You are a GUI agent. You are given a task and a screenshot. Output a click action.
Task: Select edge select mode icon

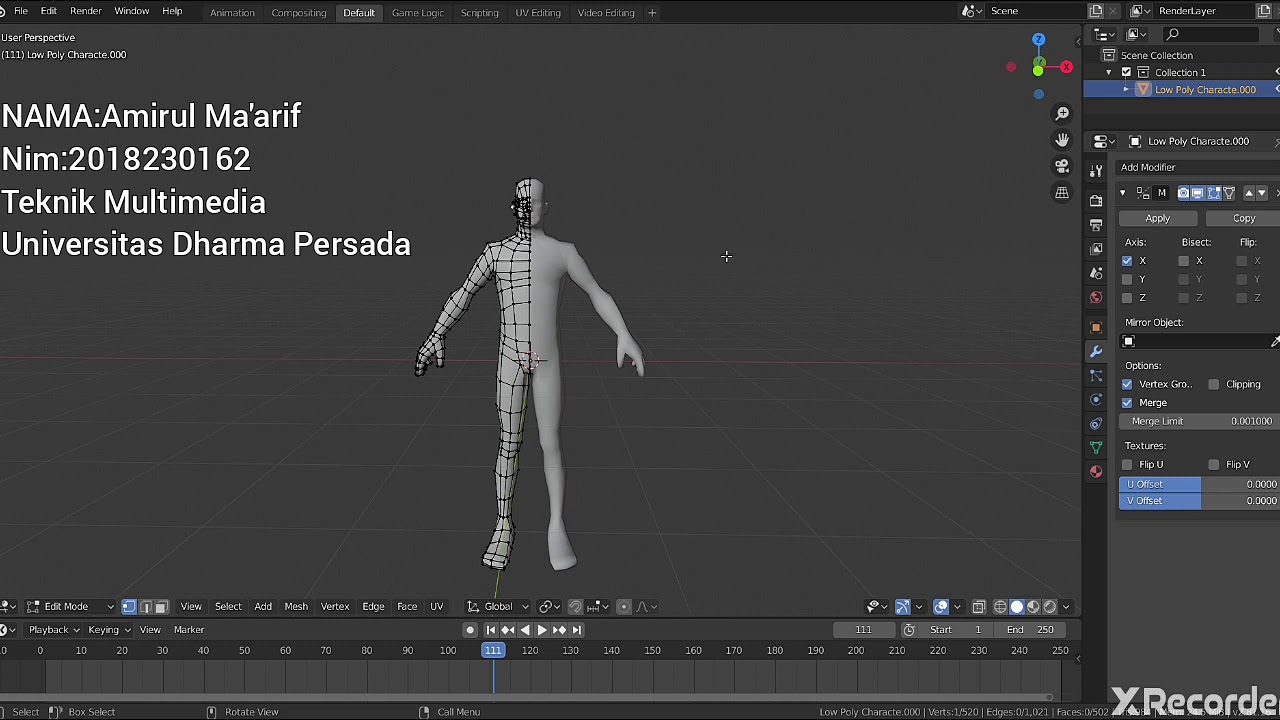[145, 606]
